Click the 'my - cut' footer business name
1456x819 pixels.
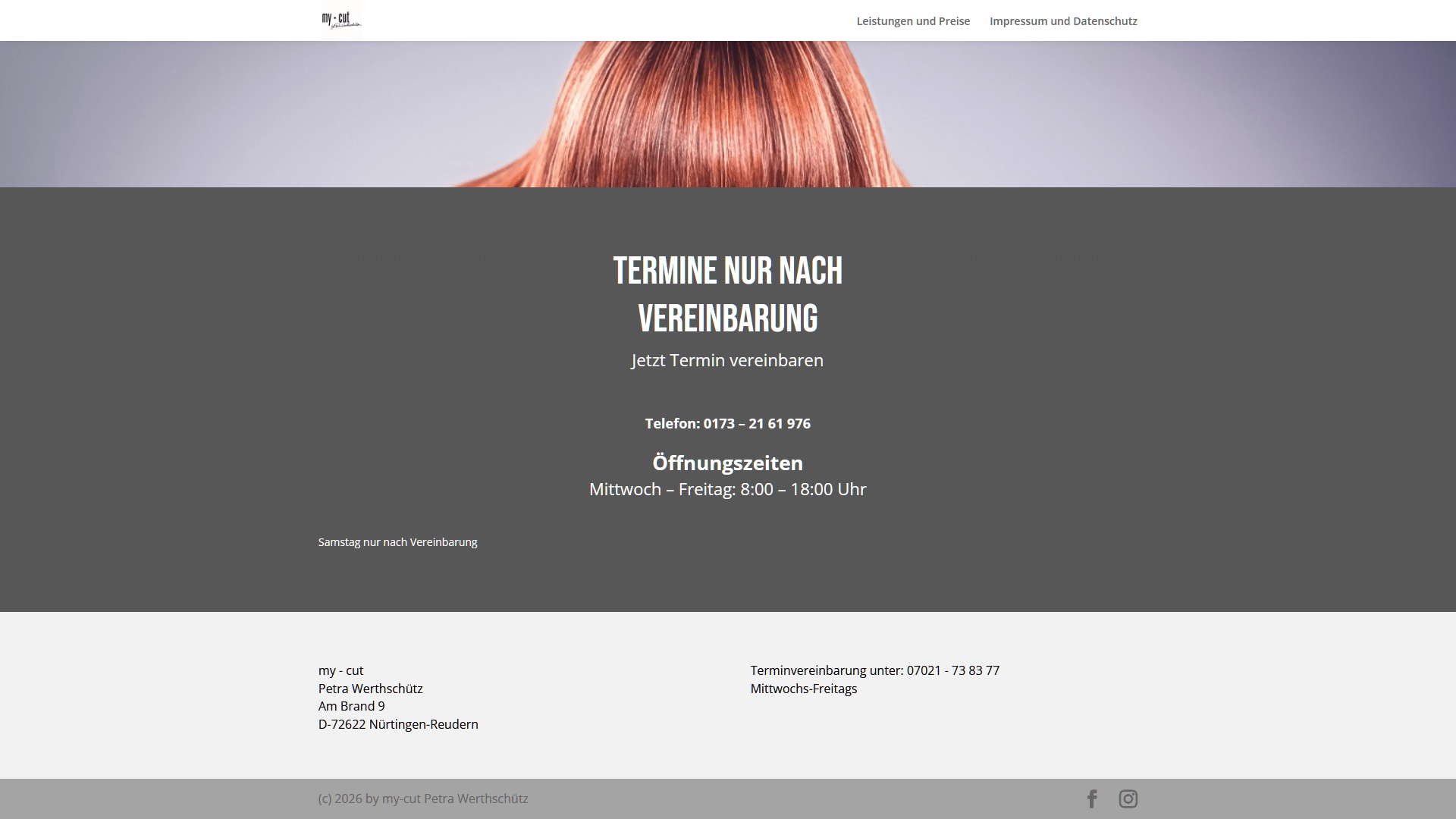[340, 670]
